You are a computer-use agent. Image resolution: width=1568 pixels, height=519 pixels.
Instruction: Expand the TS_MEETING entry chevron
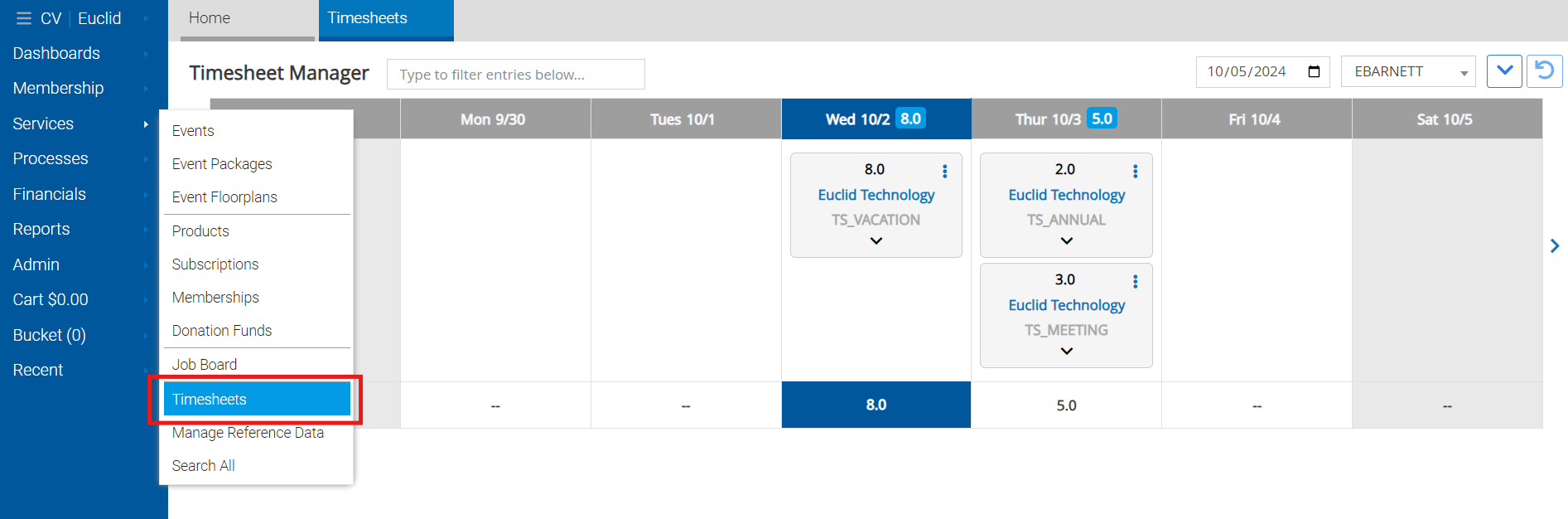coord(1067,351)
